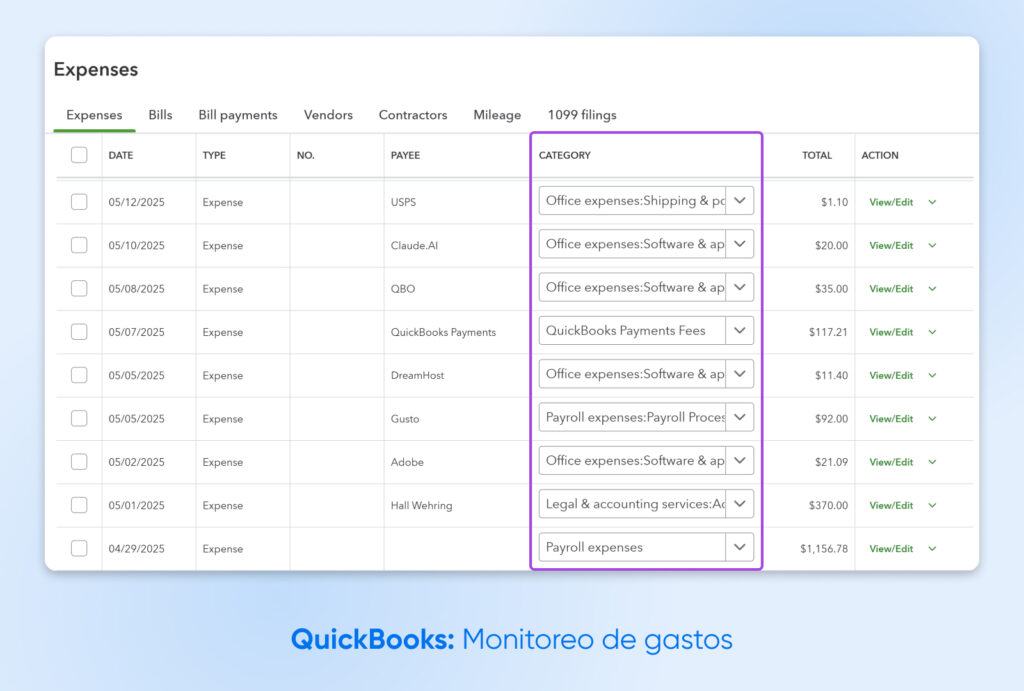
Task: Check the Gusto expense row
Action: click(79, 418)
